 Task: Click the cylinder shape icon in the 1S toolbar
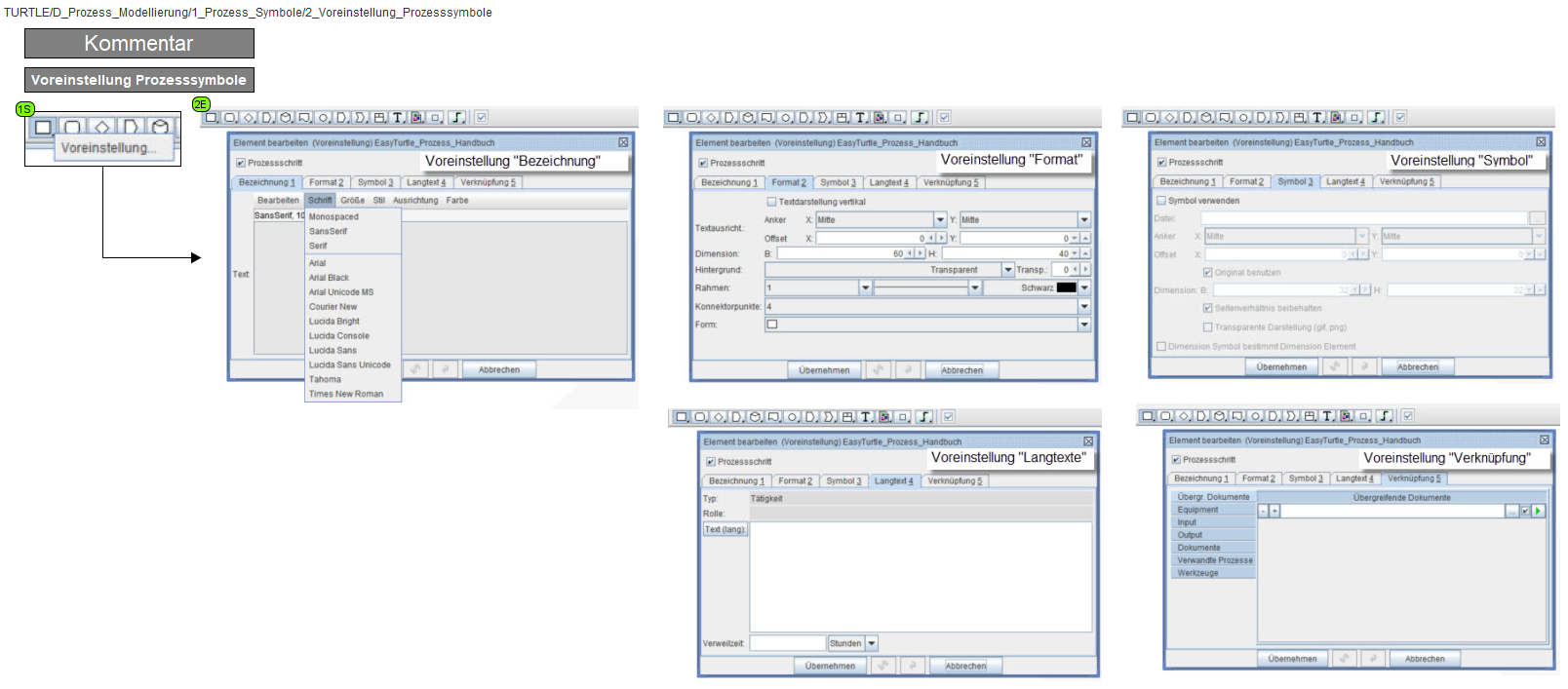160,127
